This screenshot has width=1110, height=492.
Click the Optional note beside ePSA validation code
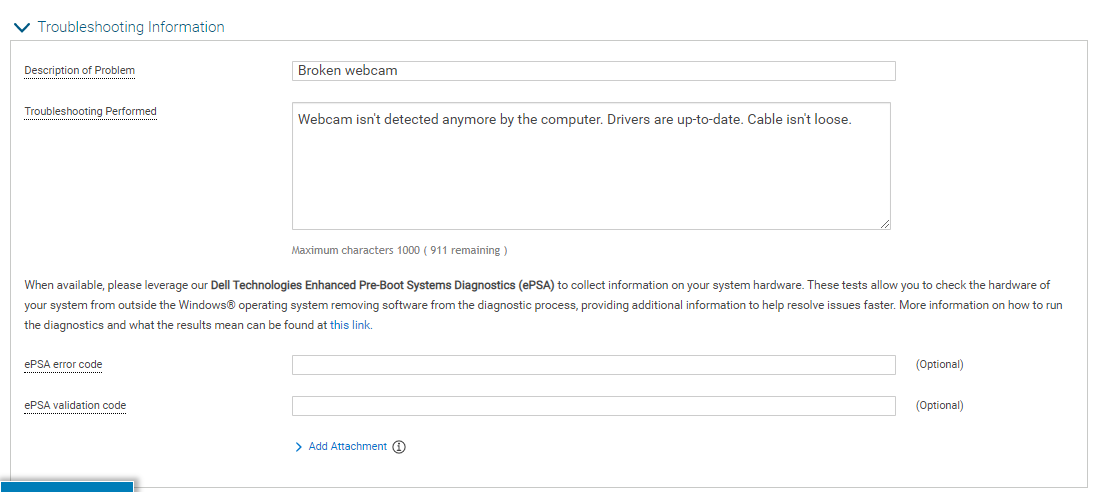click(939, 406)
